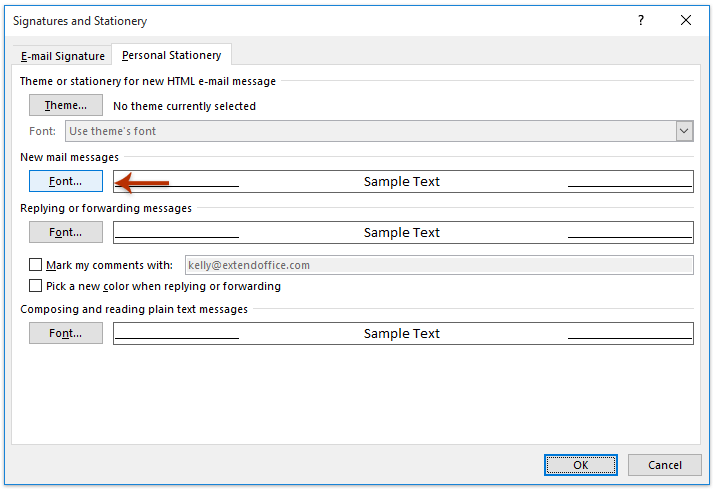The width and height of the screenshot is (716, 491).
Task: Dismiss dialog with Cancel button
Action: click(x=664, y=465)
